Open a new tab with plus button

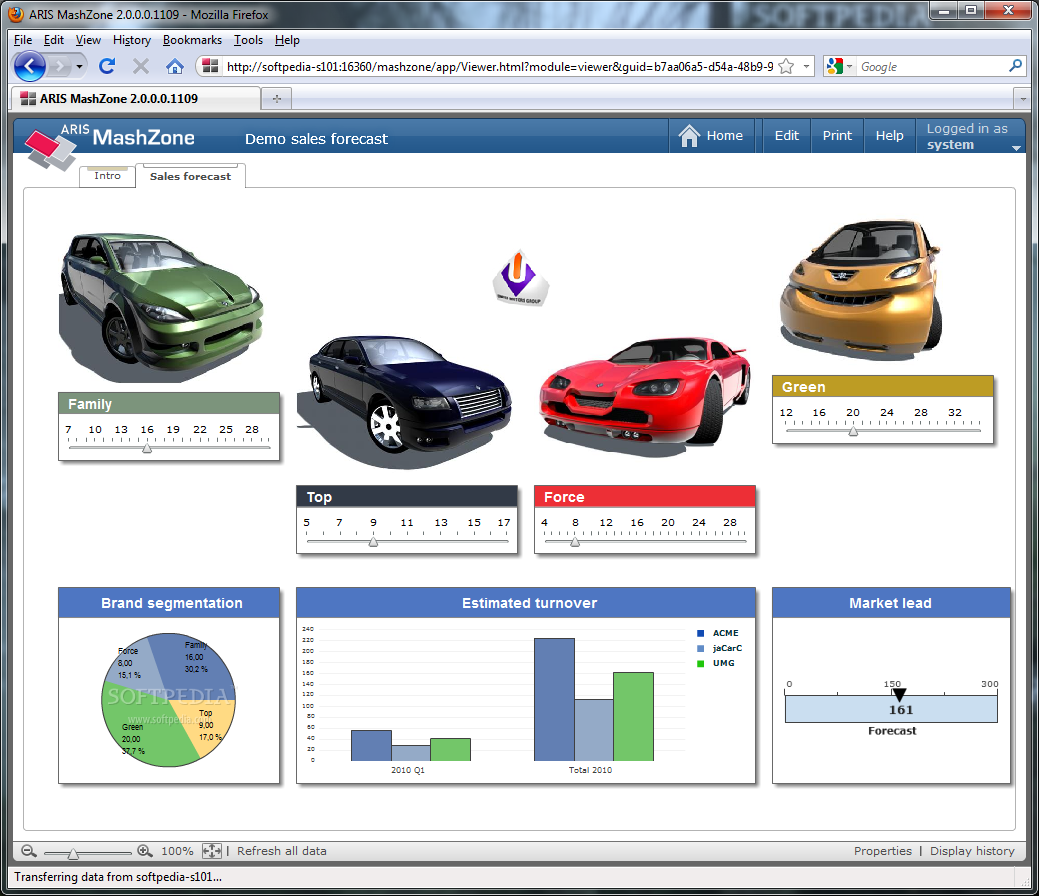[x=277, y=99]
